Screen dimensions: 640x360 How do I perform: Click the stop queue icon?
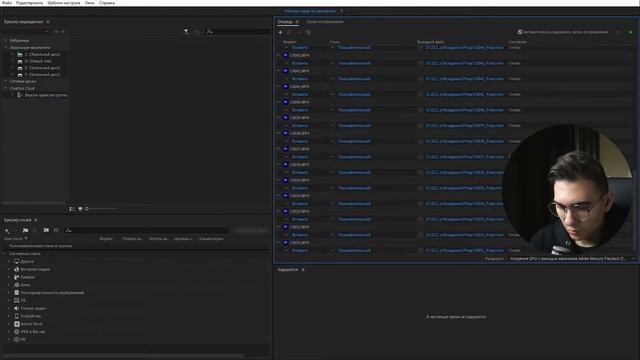(618, 32)
